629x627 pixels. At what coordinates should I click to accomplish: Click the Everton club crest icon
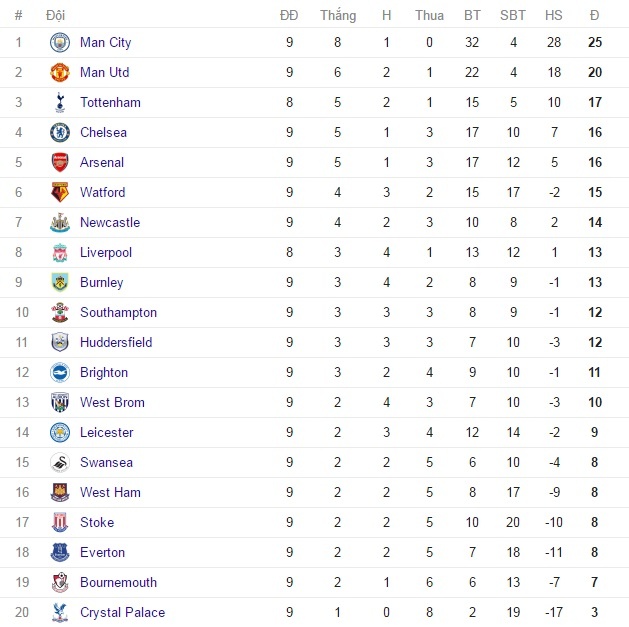[x=59, y=553]
